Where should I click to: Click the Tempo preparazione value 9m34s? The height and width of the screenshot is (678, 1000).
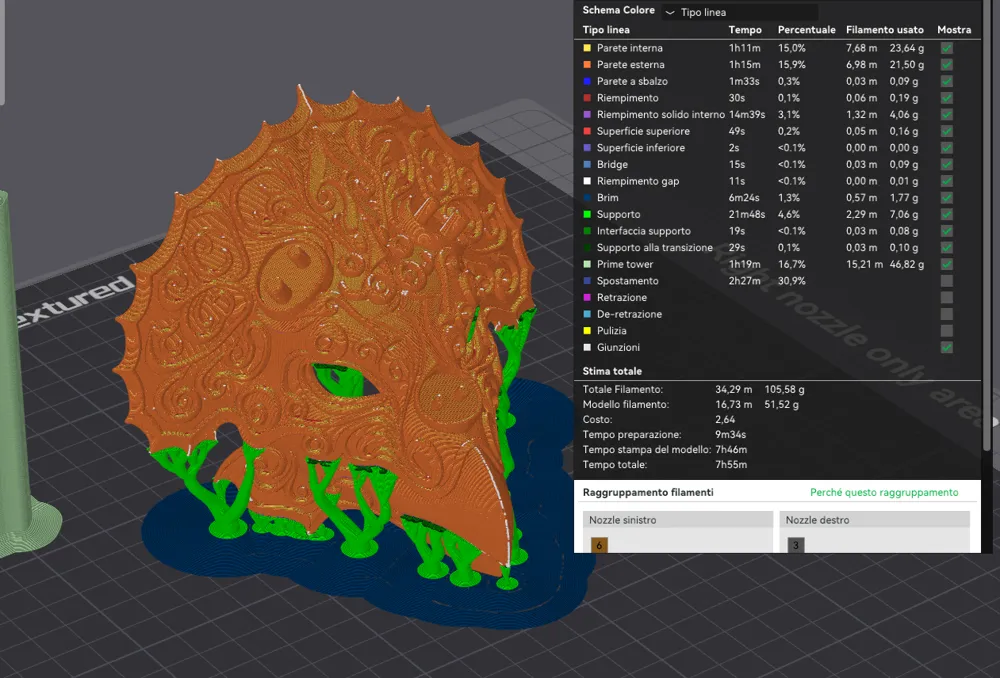coord(731,434)
